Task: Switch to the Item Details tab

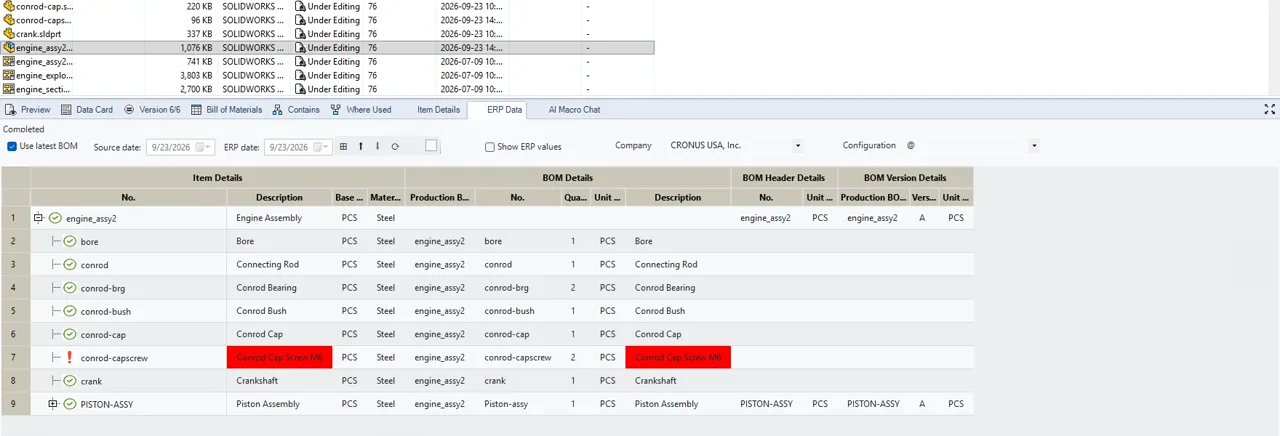Action: point(438,109)
